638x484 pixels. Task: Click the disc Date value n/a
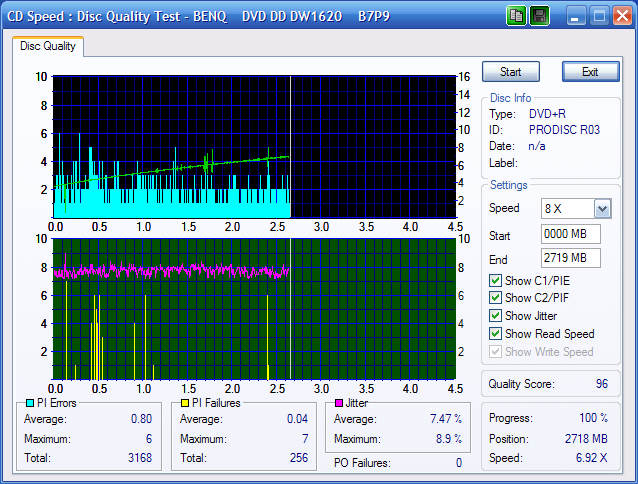[x=537, y=146]
